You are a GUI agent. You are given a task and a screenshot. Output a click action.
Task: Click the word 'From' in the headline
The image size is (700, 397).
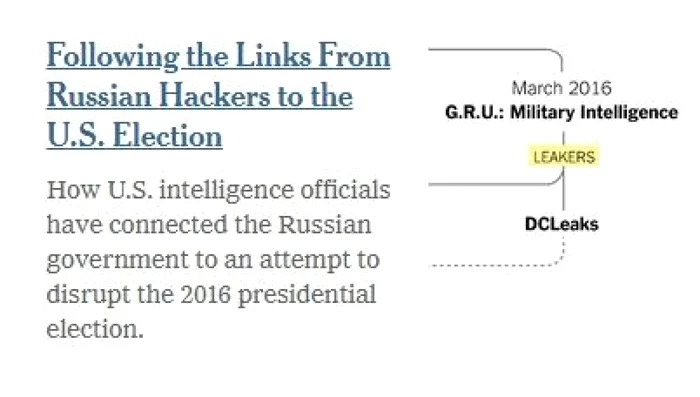(354, 55)
